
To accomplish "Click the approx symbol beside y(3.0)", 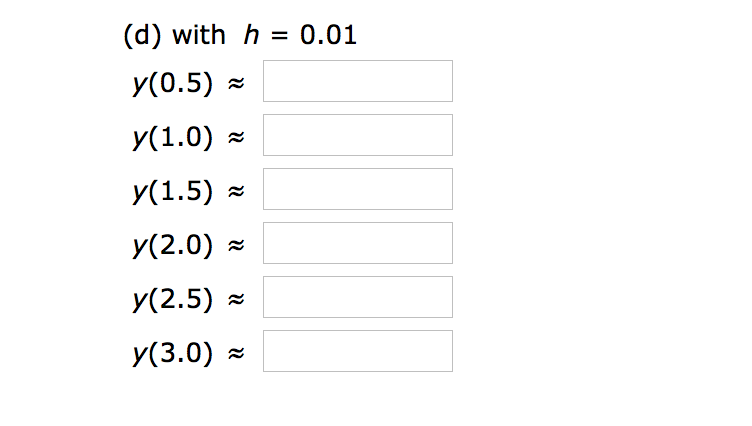I will (236, 354).
